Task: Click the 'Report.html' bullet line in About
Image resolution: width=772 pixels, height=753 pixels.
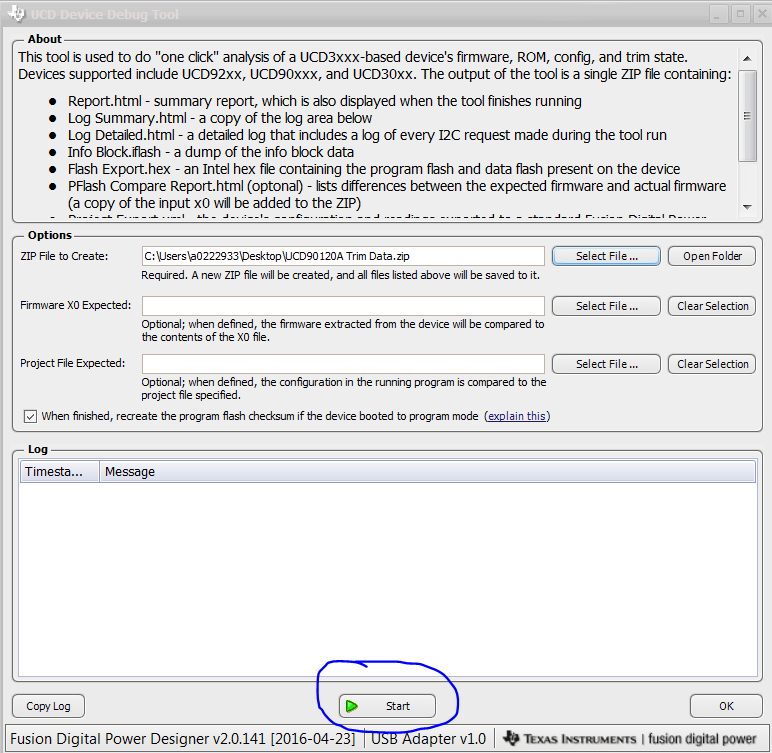Action: [x=324, y=101]
